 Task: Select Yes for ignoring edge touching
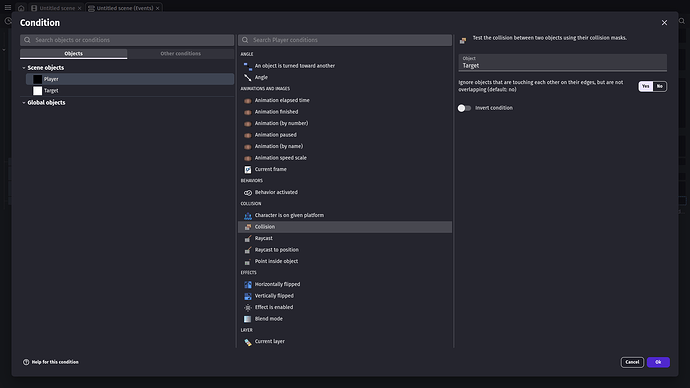[646, 86]
